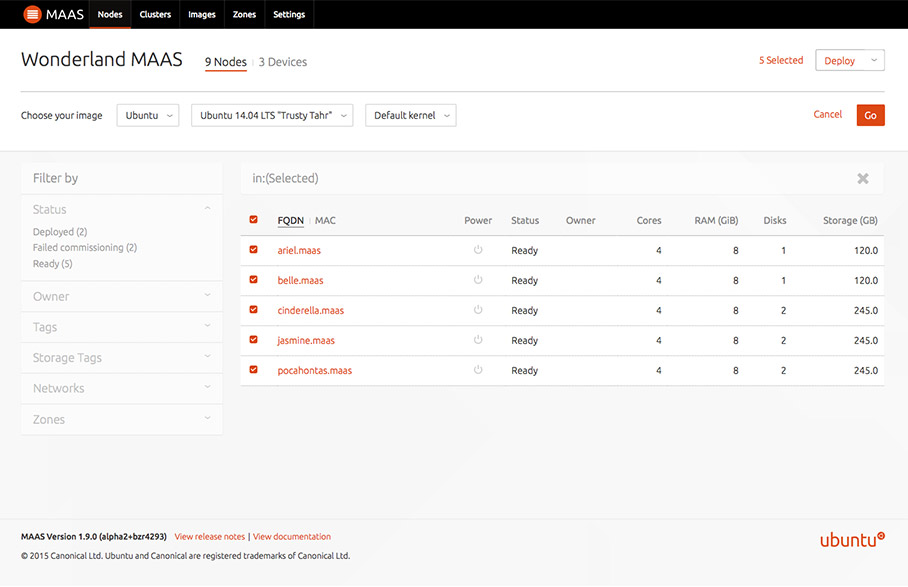Click 245.0 storage value for jasmine.maas

tap(866, 340)
